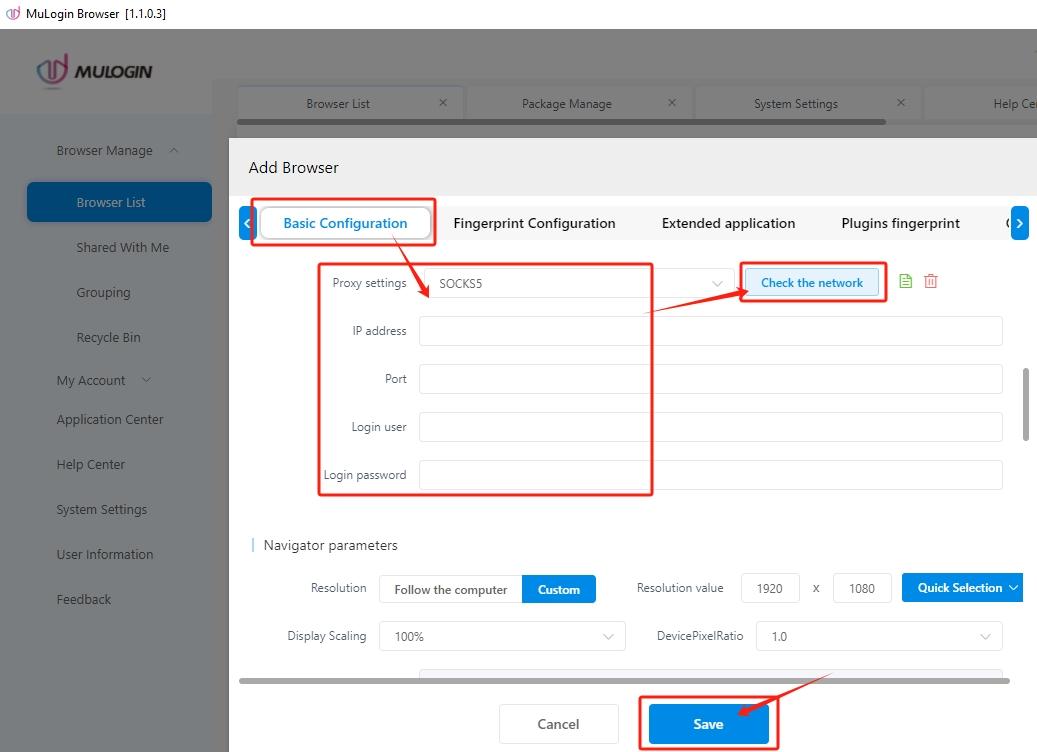Open the DevicePixelRatio dropdown
Image resolution: width=1037 pixels, height=752 pixels.
[x=878, y=636]
